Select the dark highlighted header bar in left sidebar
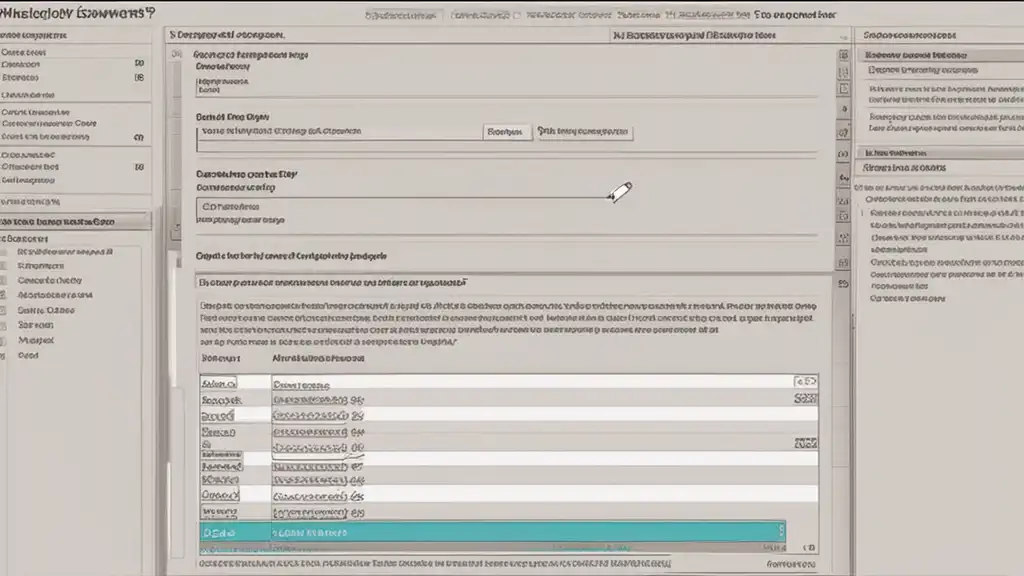Screen dimensions: 1024x576 click(75, 221)
